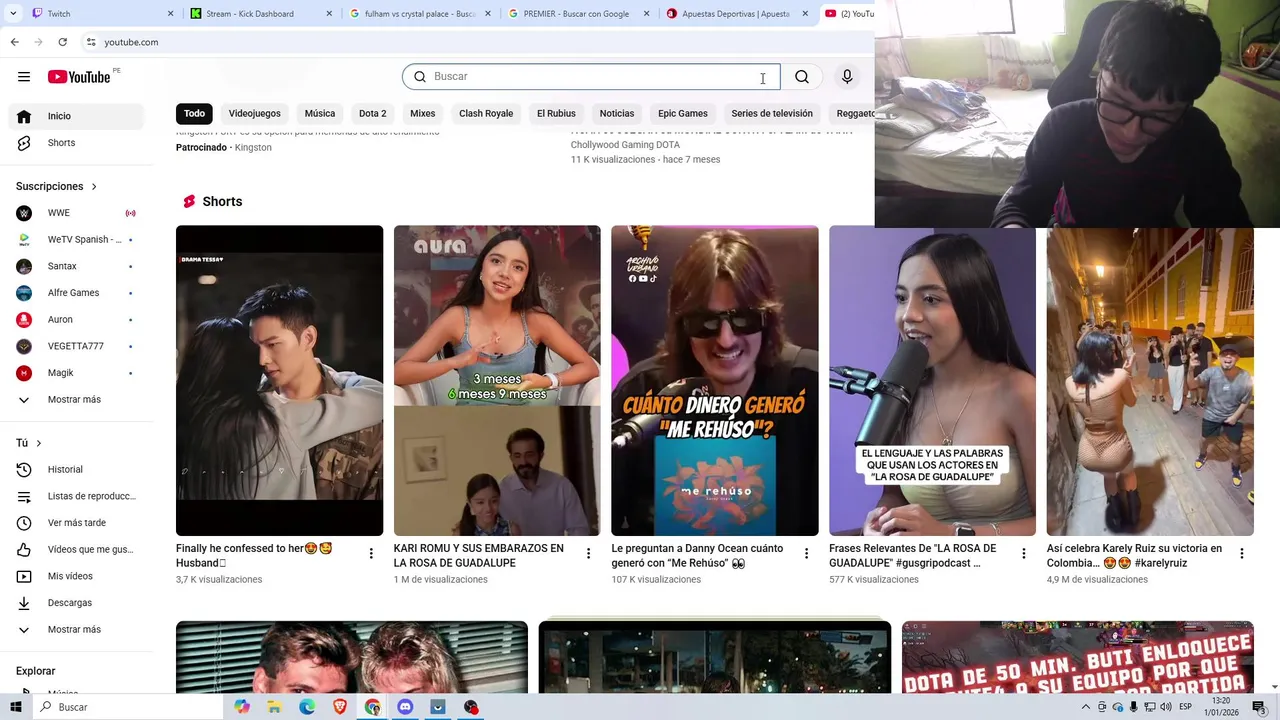1280x720 pixels.
Task: Click the youtube.com address bar
Action: [x=131, y=42]
